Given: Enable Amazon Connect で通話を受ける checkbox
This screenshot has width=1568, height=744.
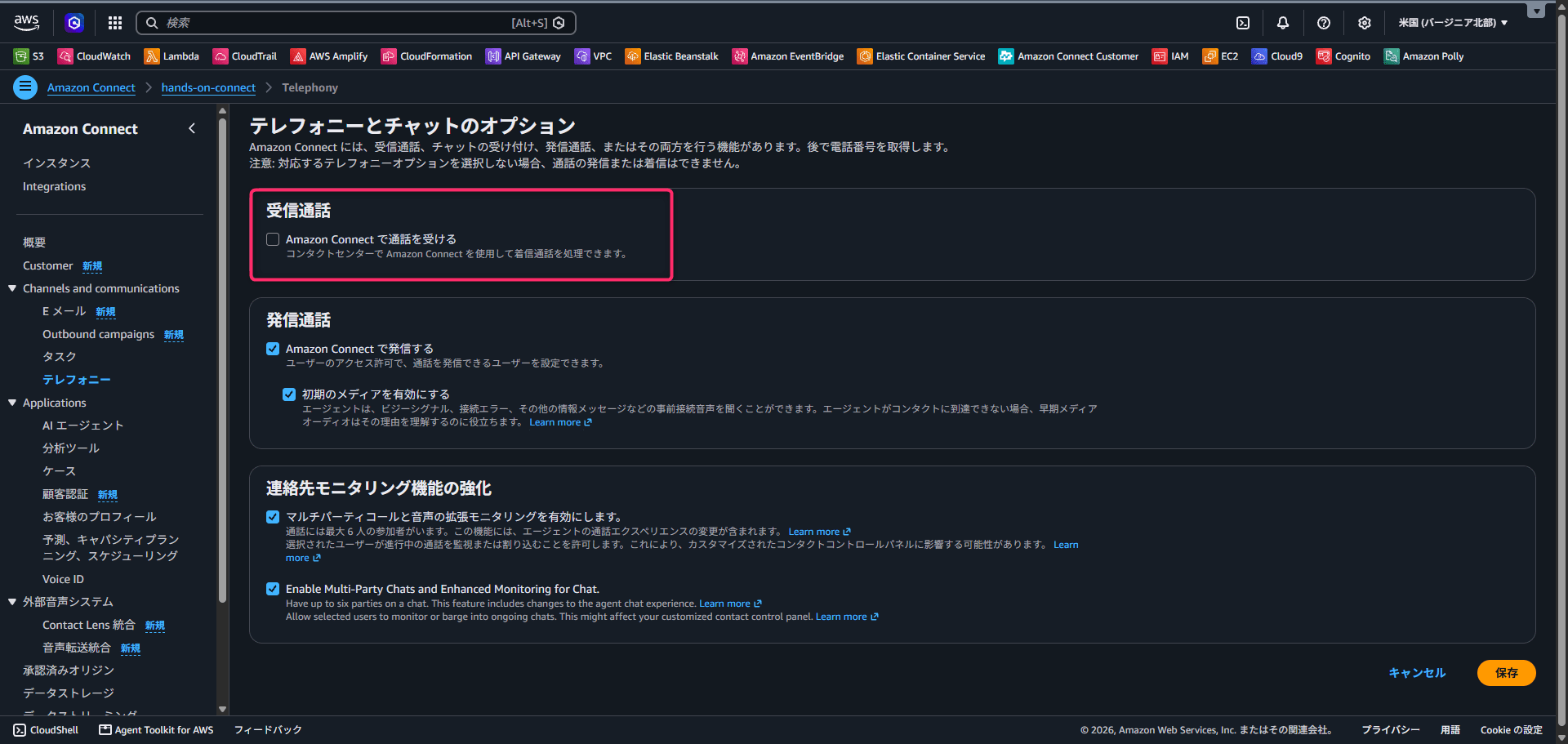Looking at the screenshot, I should (273, 239).
